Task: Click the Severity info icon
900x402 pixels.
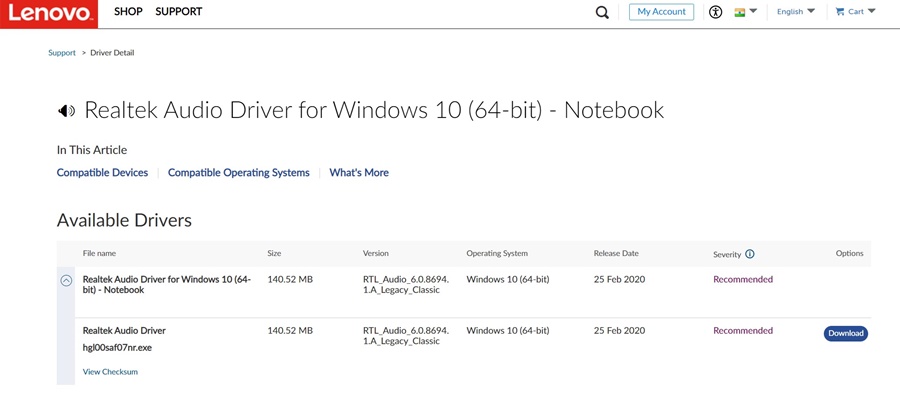Action: 750,254
